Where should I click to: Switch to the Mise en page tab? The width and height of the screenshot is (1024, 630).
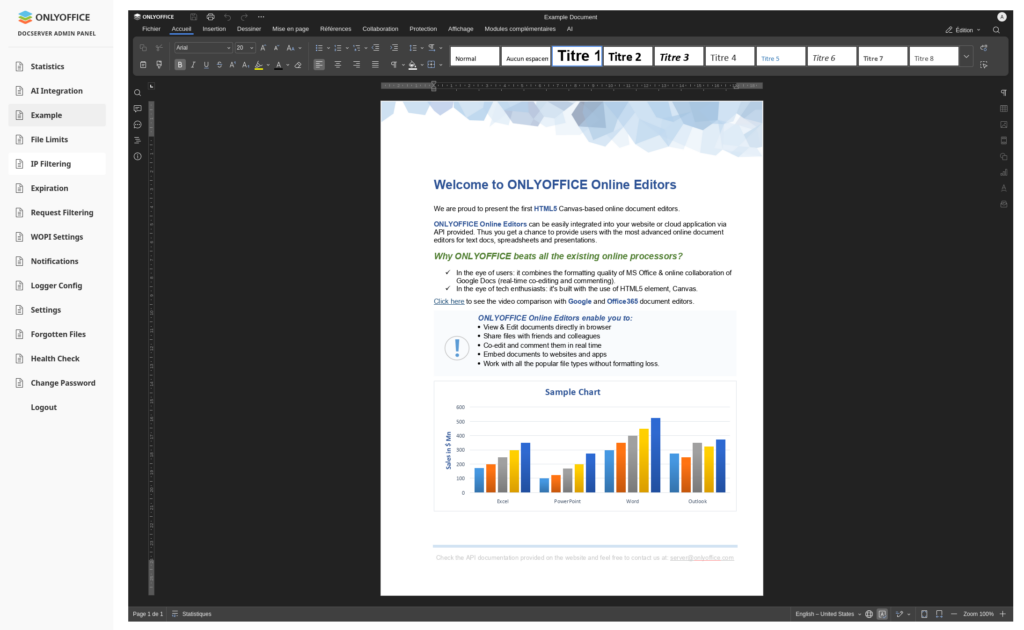[291, 29]
